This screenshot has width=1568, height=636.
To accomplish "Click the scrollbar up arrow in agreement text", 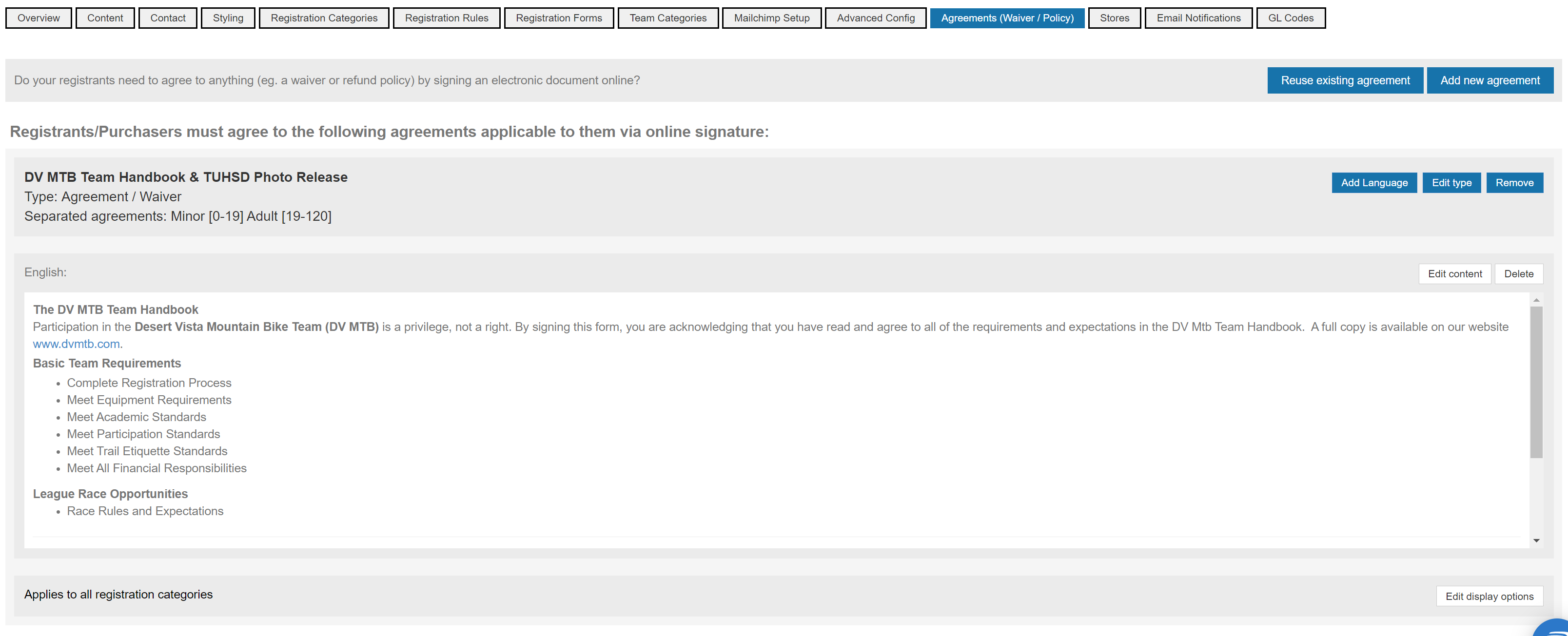I will coord(1536,300).
